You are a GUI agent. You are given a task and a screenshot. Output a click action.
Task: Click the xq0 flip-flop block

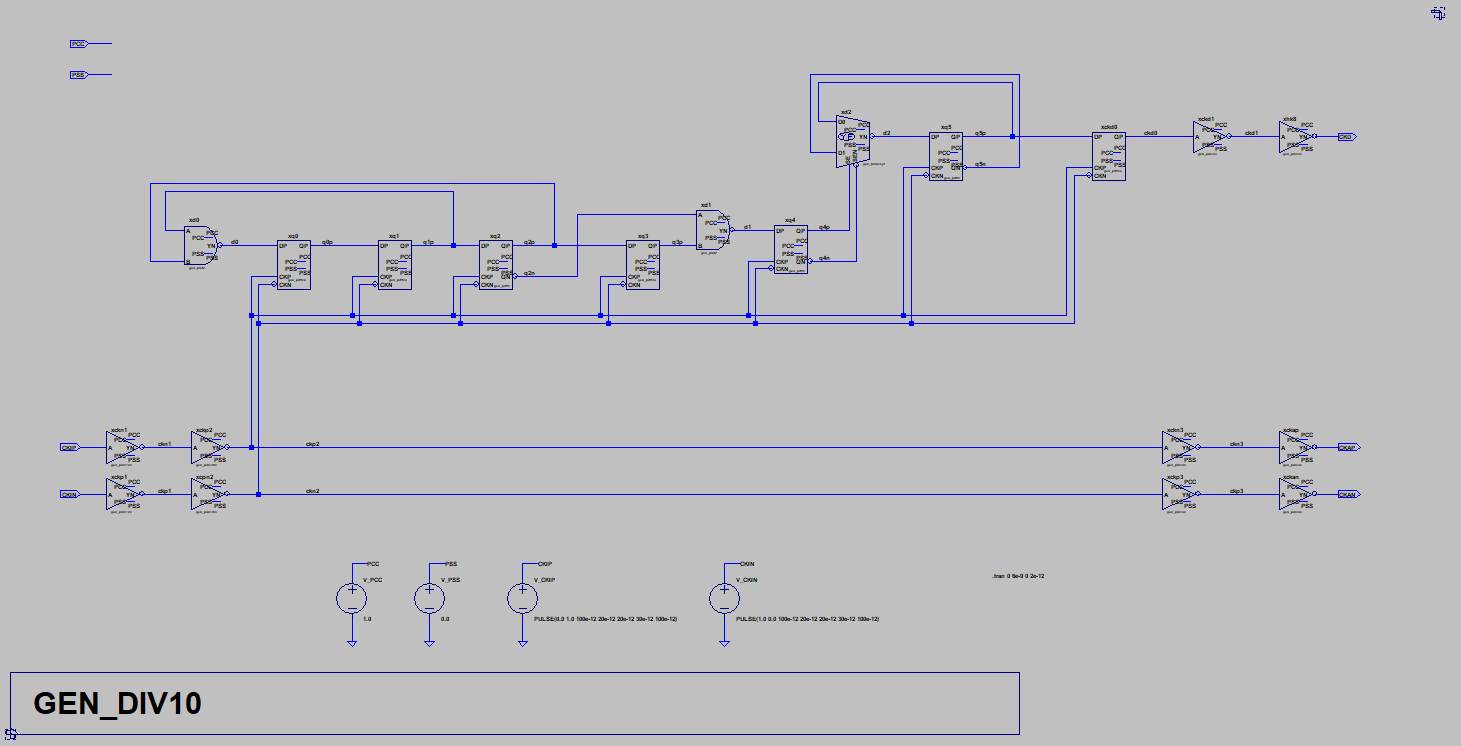294,265
